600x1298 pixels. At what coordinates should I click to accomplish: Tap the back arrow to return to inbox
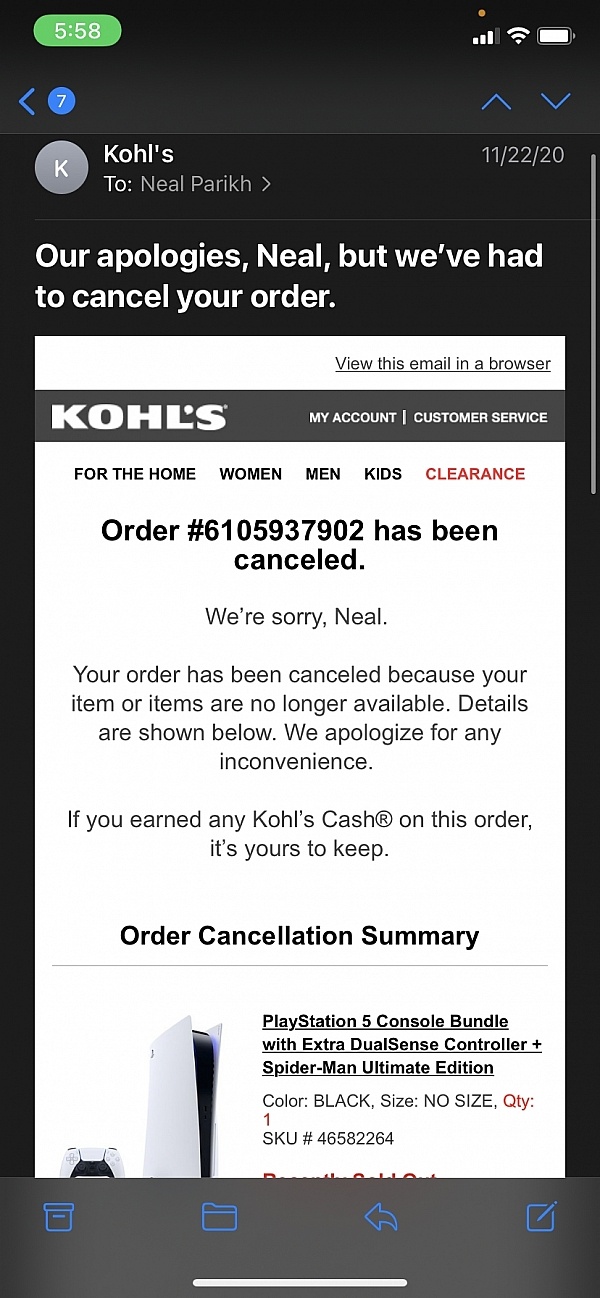26,101
